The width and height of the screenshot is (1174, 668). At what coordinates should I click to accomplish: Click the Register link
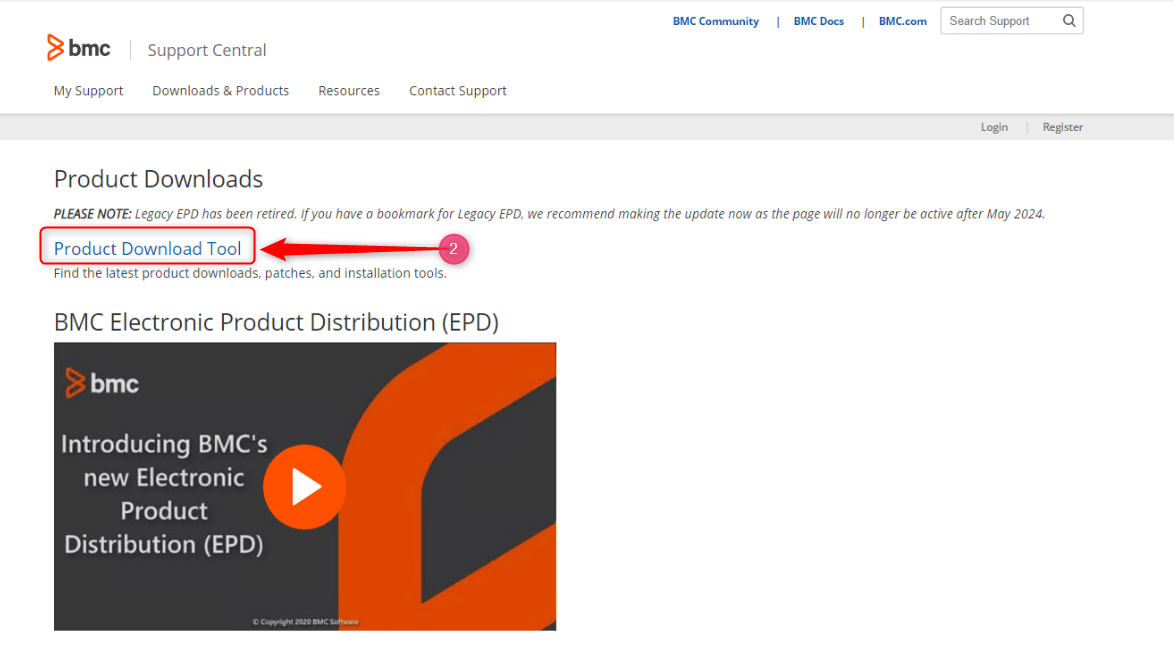click(x=1062, y=127)
